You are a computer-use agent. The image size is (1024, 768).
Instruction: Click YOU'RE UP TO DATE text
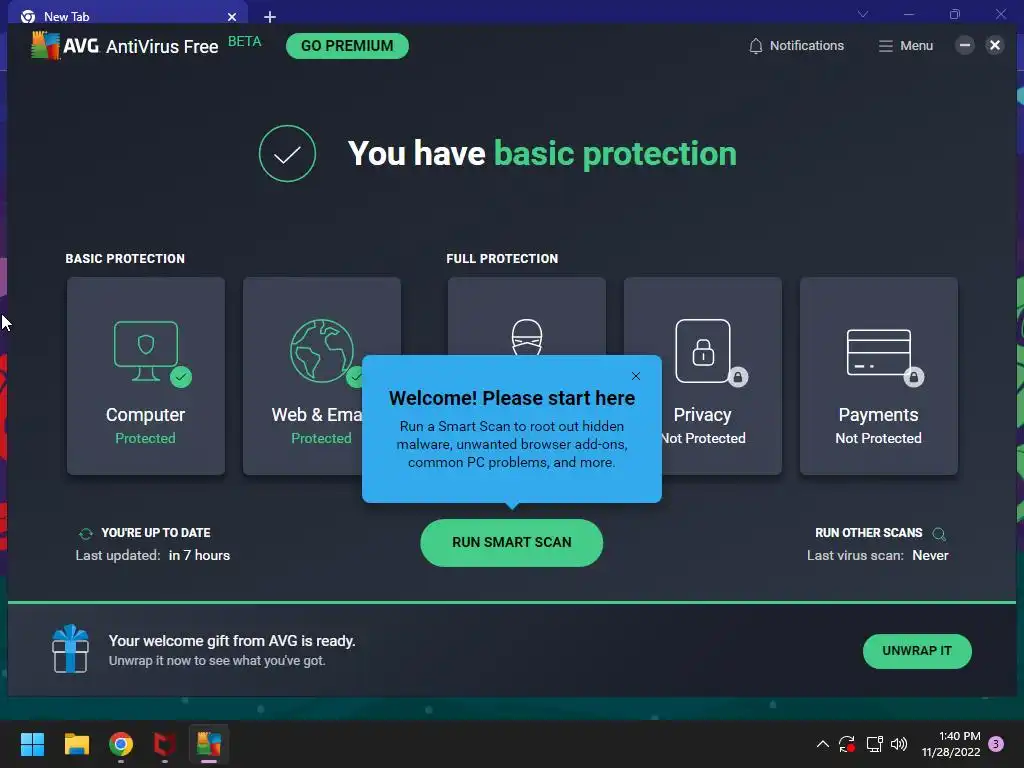click(156, 533)
